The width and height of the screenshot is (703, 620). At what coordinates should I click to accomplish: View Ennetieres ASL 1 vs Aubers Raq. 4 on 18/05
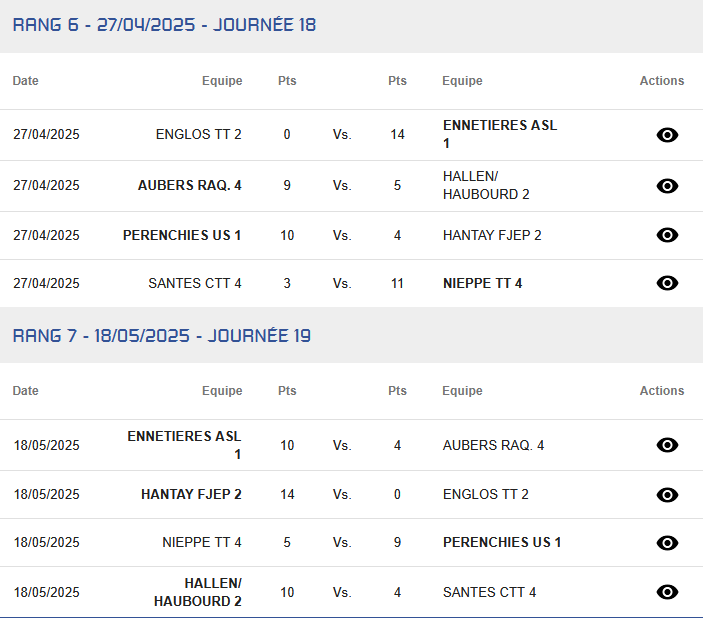[667, 445]
